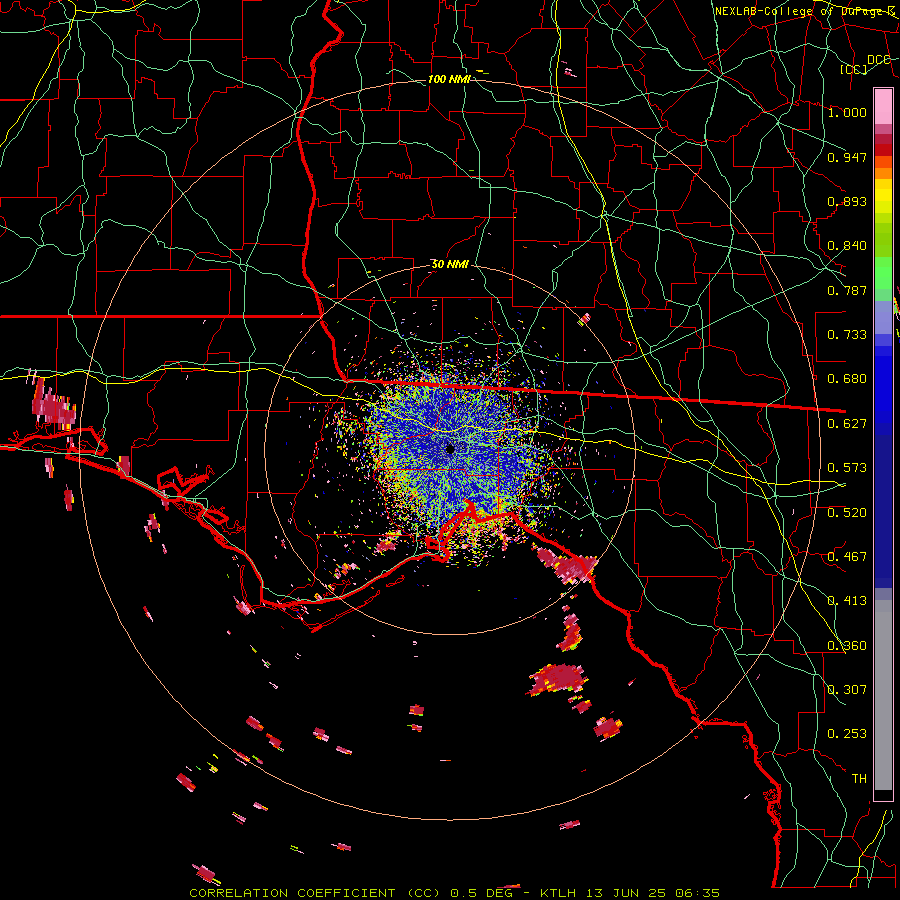Click the 0.520 scale value
The height and width of the screenshot is (900, 900).
coord(847,513)
